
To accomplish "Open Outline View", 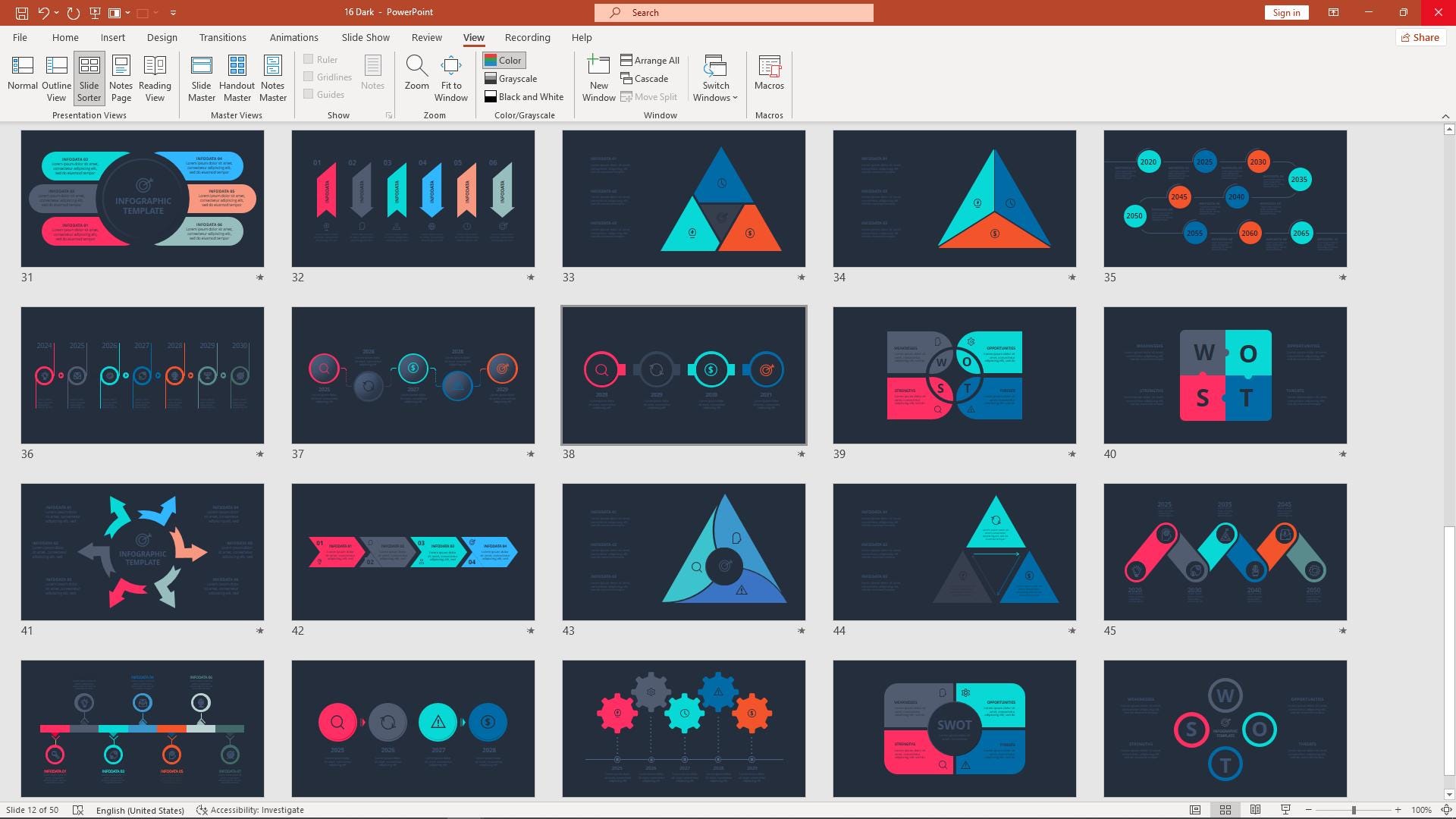I will pos(56,78).
